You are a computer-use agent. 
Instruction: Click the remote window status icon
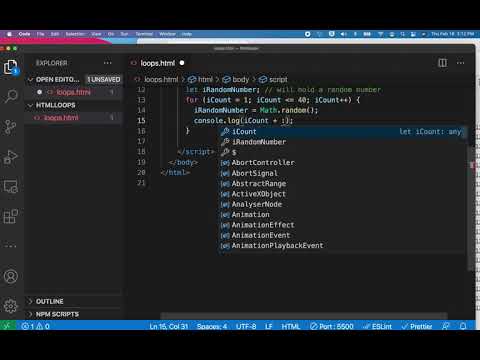(7, 326)
